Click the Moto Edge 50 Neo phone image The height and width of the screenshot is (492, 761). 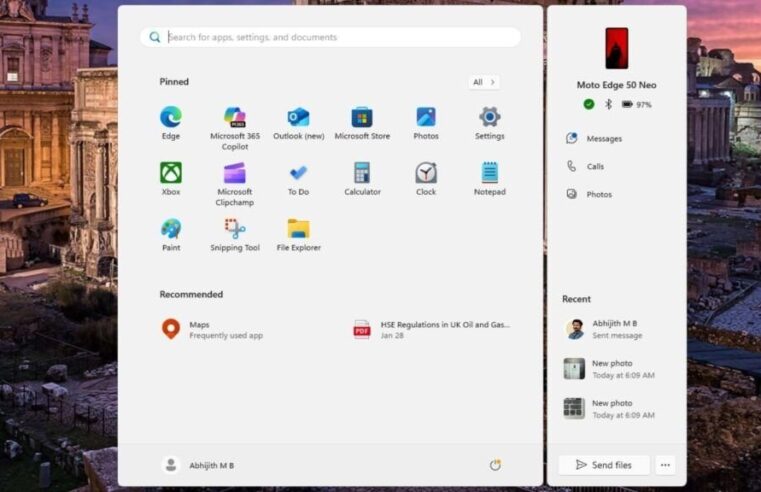[616, 48]
